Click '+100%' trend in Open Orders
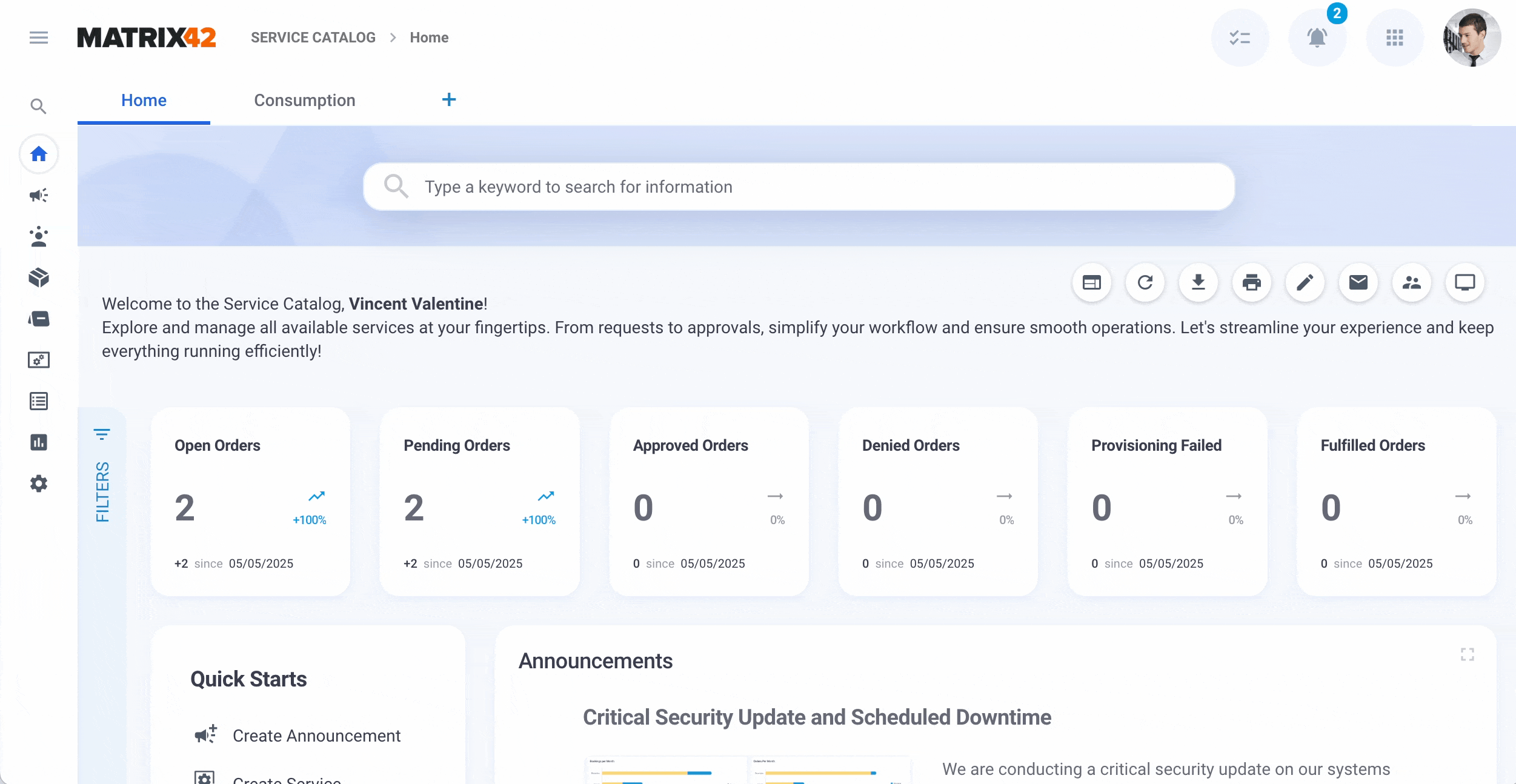1516x784 pixels. point(310,520)
